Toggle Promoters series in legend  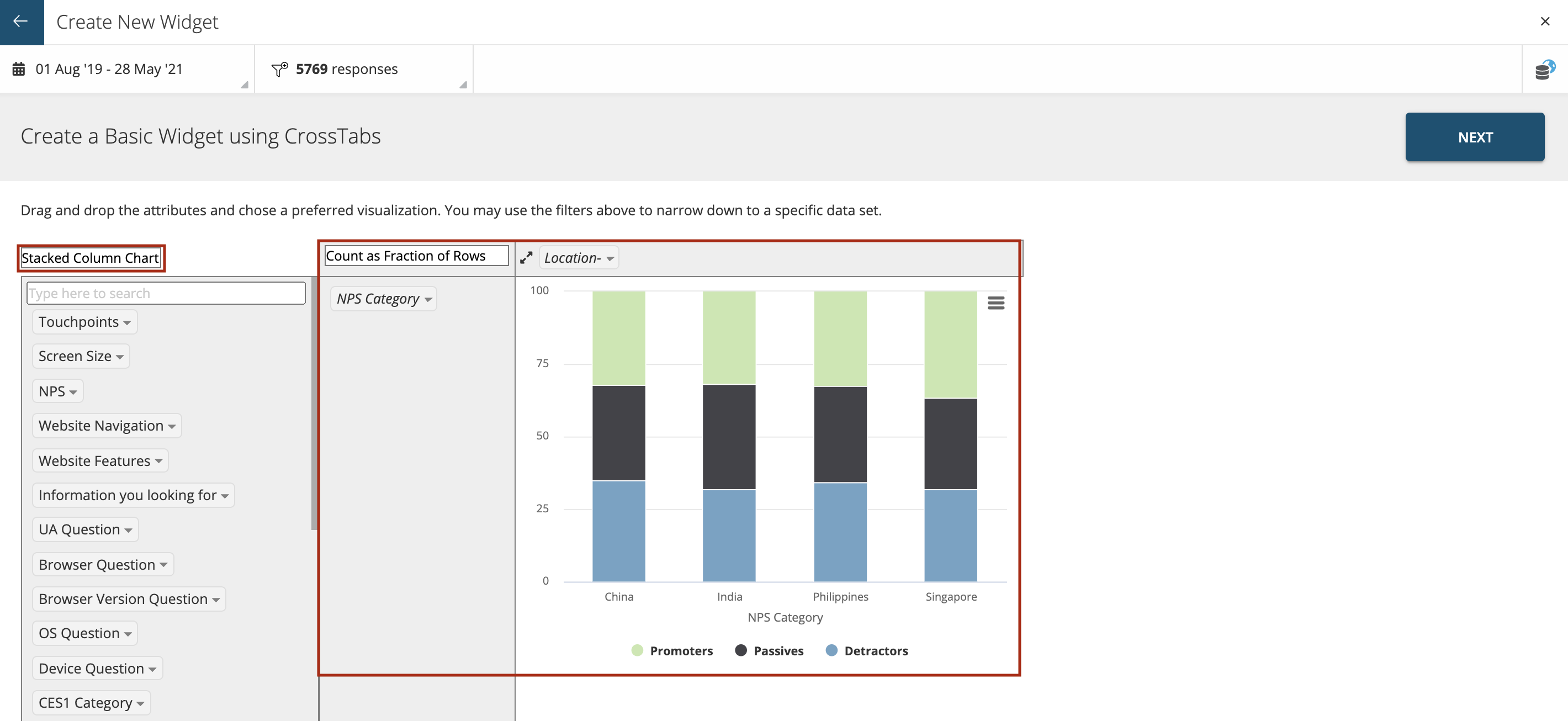(x=672, y=650)
